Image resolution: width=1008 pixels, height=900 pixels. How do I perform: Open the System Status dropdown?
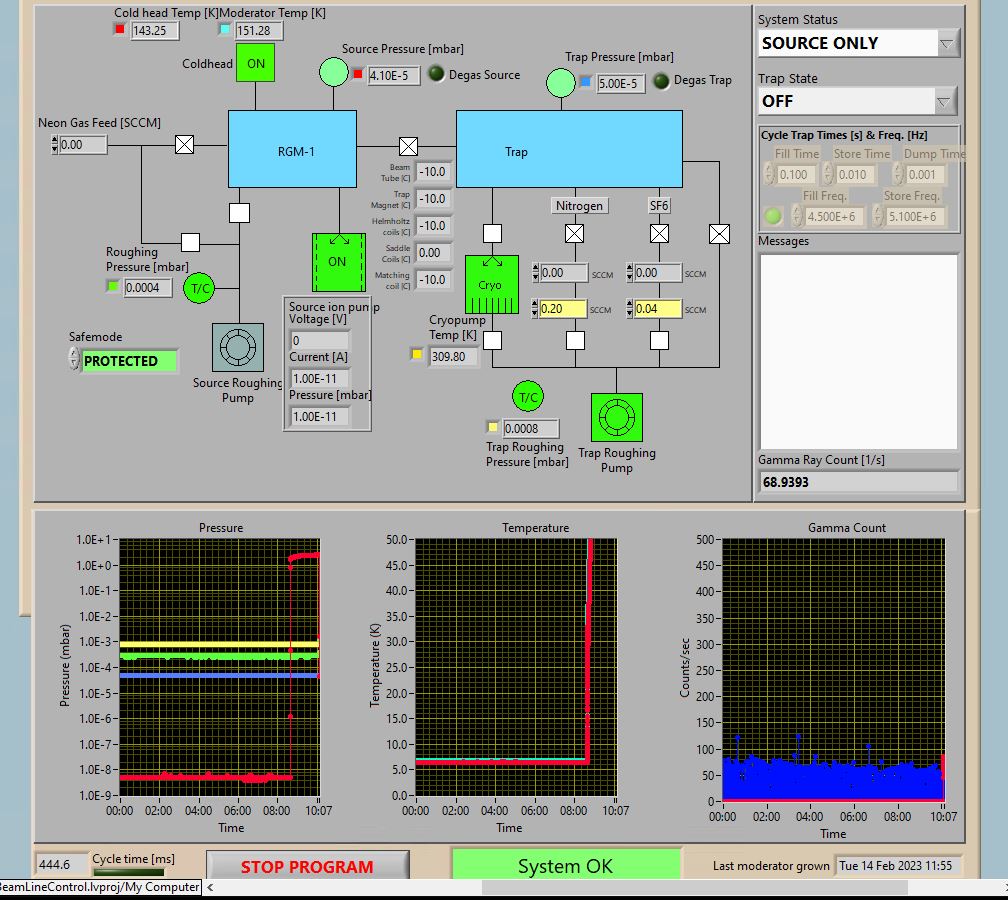click(947, 43)
